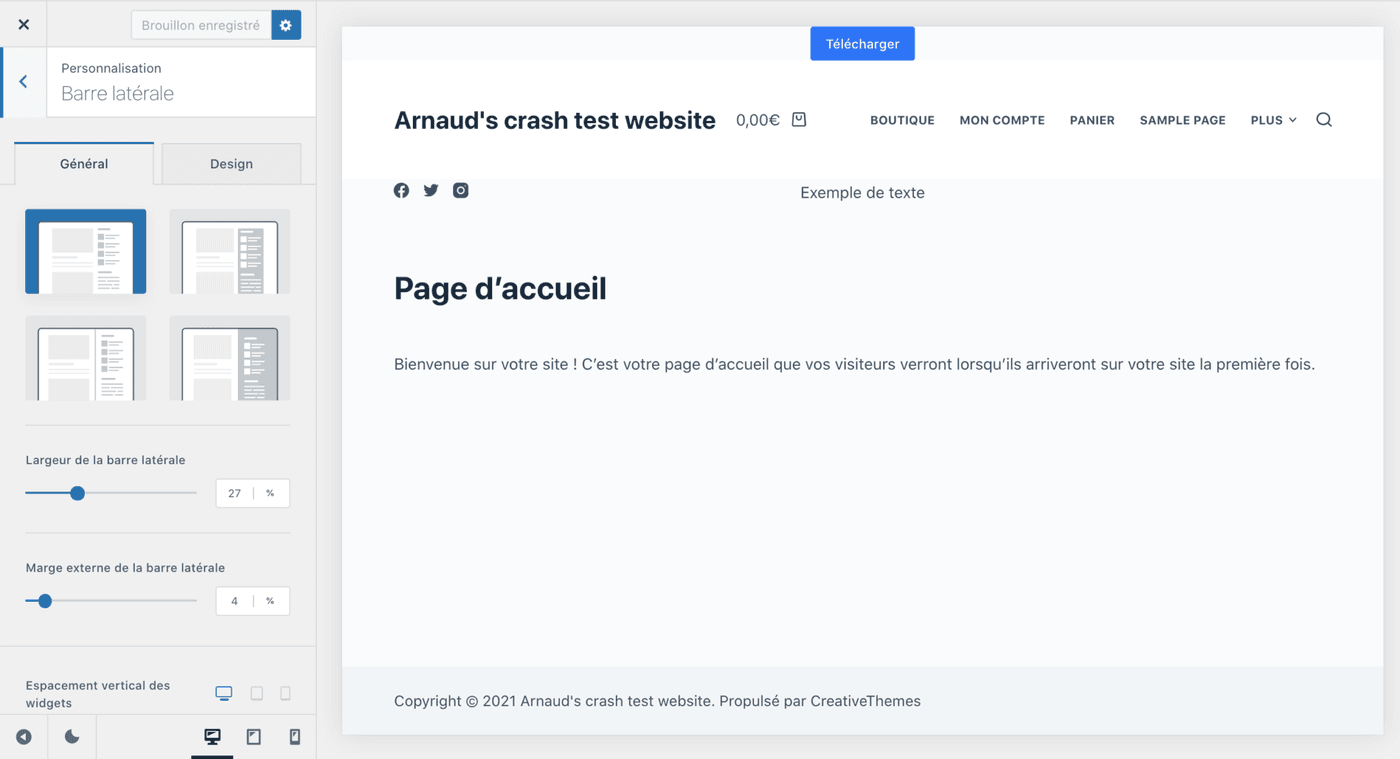Go back from Barre latérale section
This screenshot has width=1400, height=759.
click(x=23, y=82)
